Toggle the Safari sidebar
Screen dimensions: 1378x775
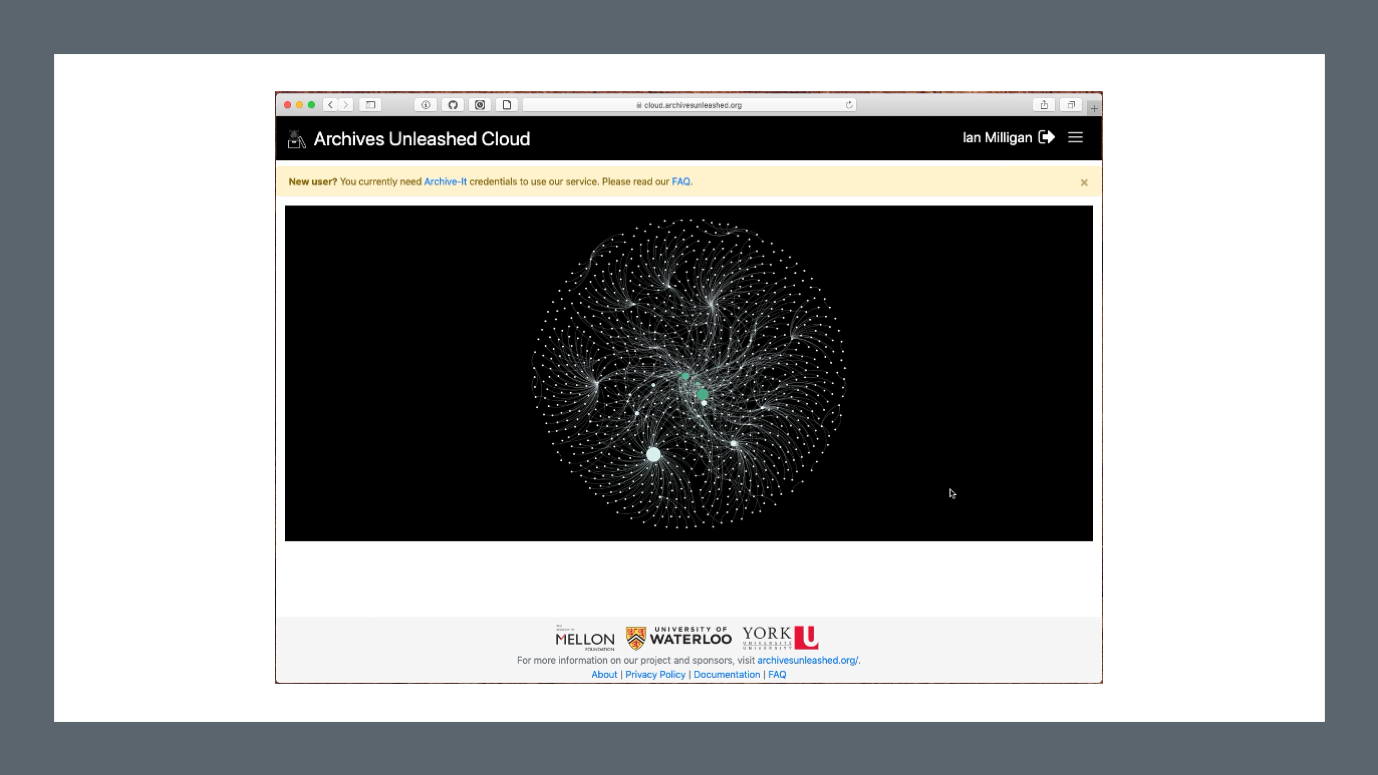[x=370, y=105]
